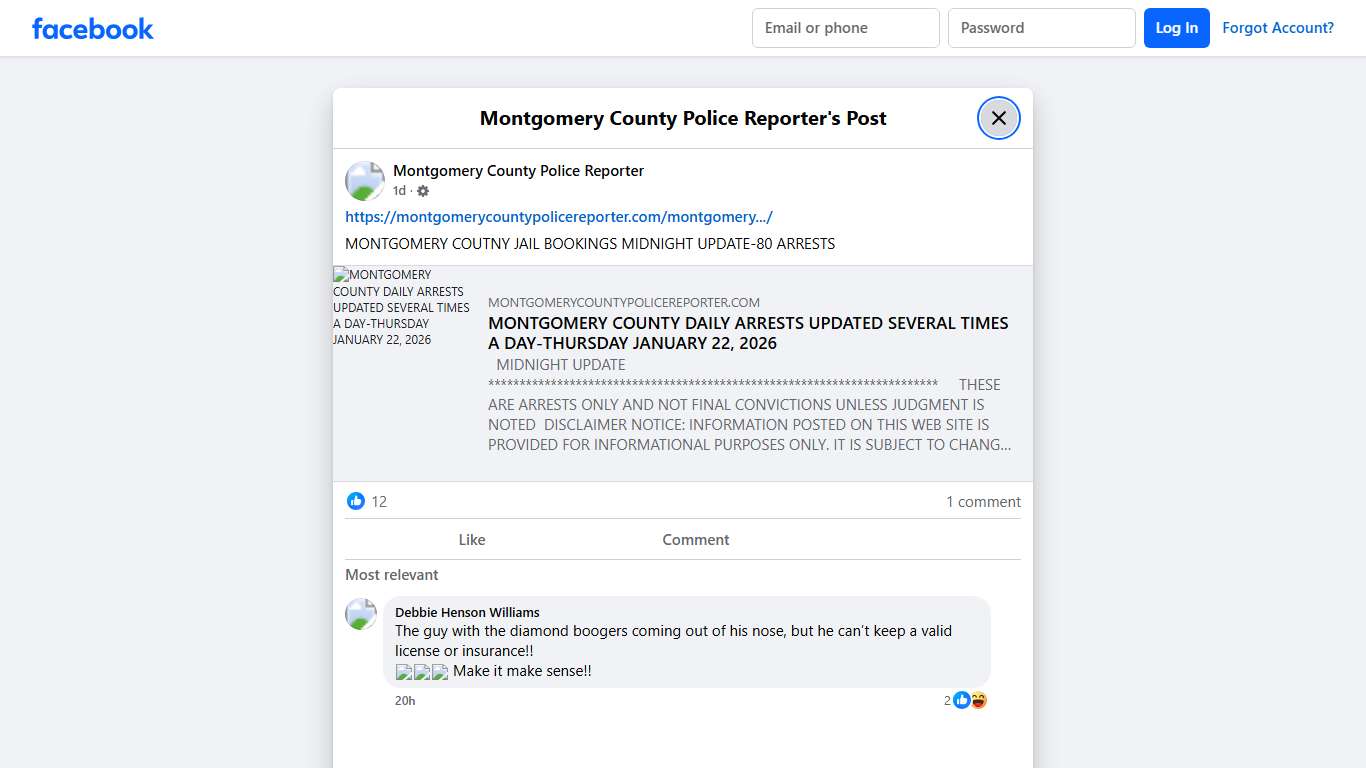Click the laughing emoji reaction on the comment

tap(977, 700)
